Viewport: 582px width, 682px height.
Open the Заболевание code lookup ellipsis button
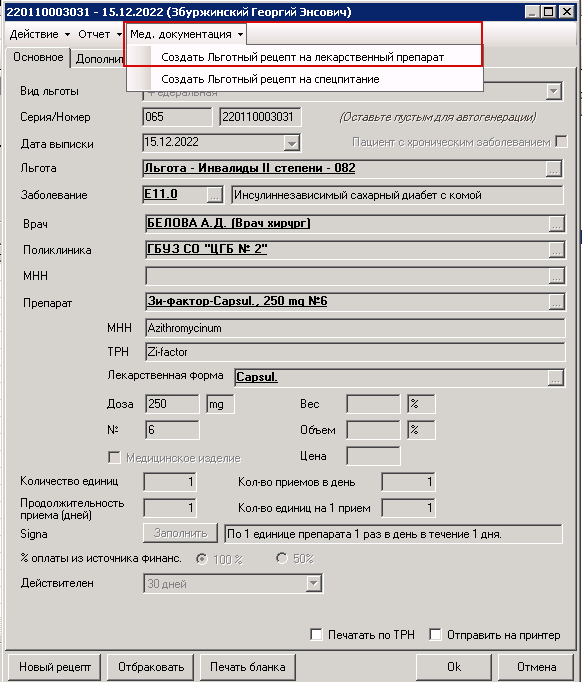pos(214,195)
